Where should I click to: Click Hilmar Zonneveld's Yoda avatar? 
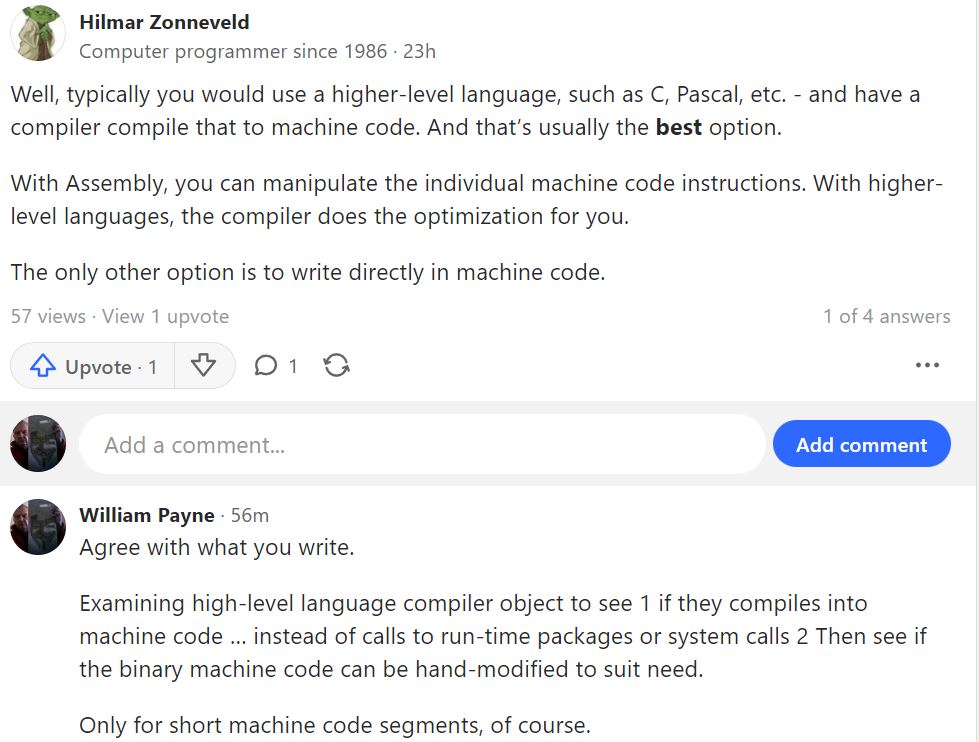click(x=38, y=33)
